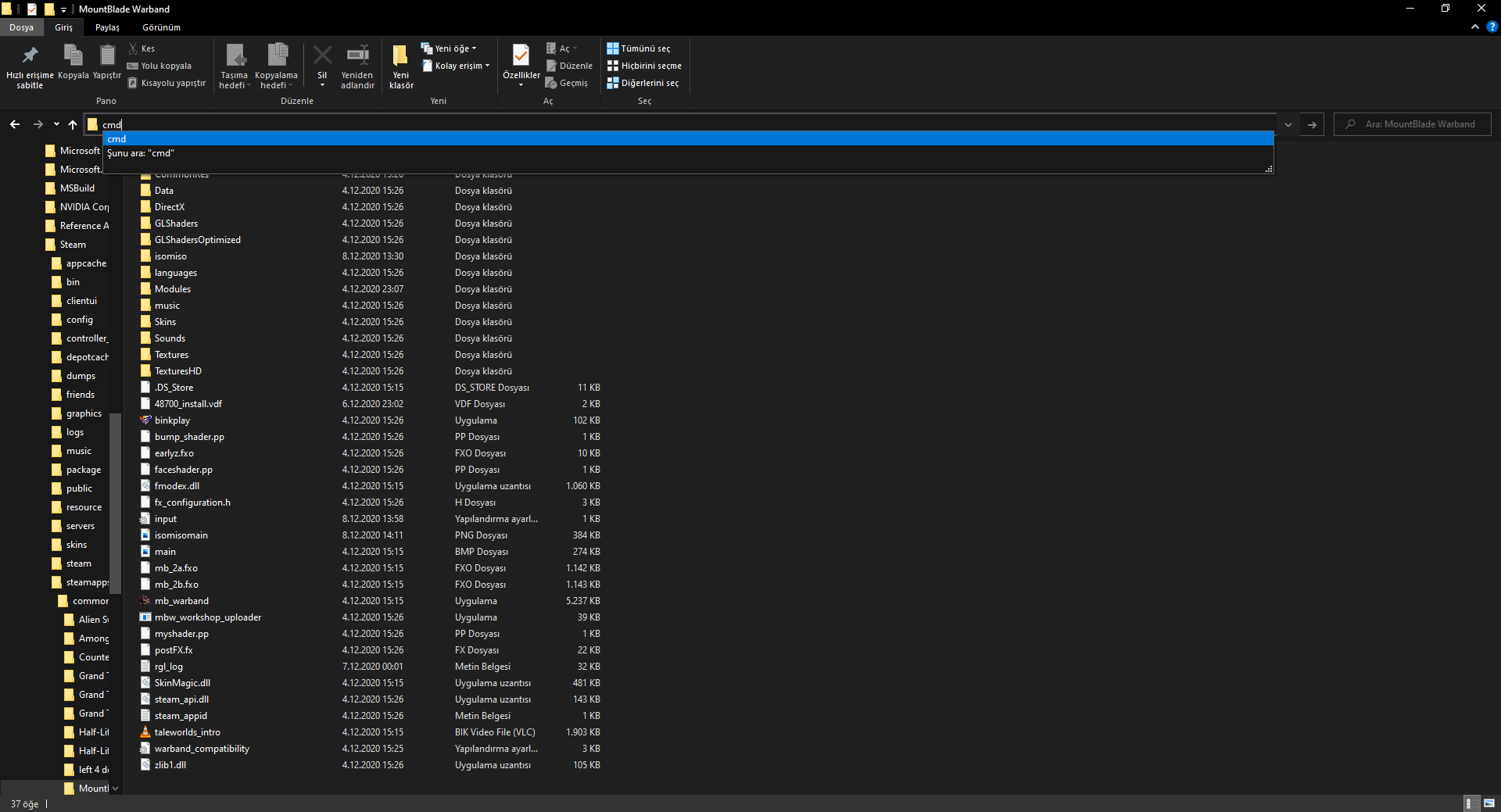
Task: Paste shortcut with Kısayolu yapıştır
Action: [167, 83]
